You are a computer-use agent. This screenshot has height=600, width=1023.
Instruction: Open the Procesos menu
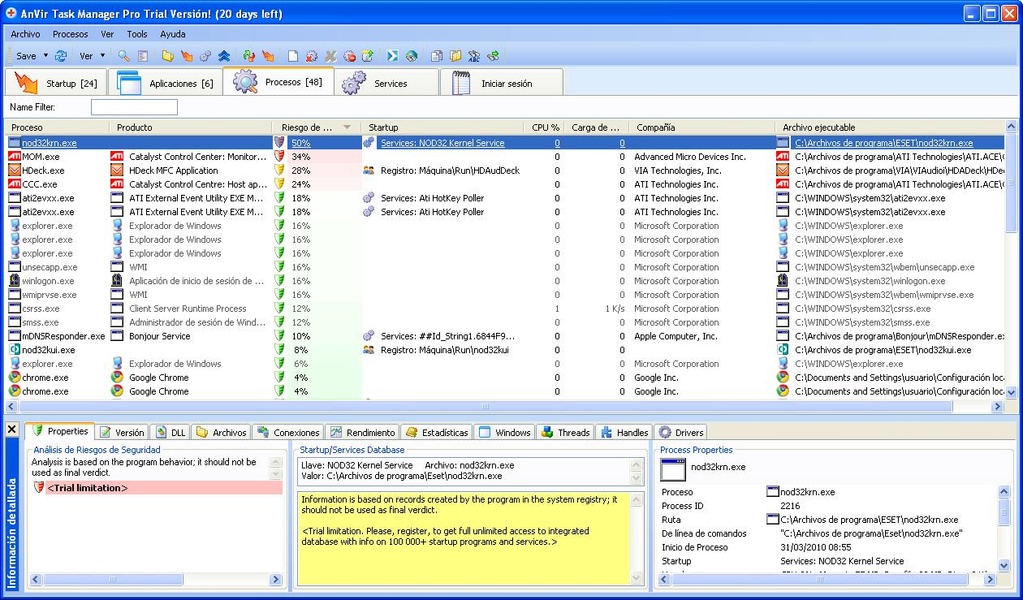70,34
